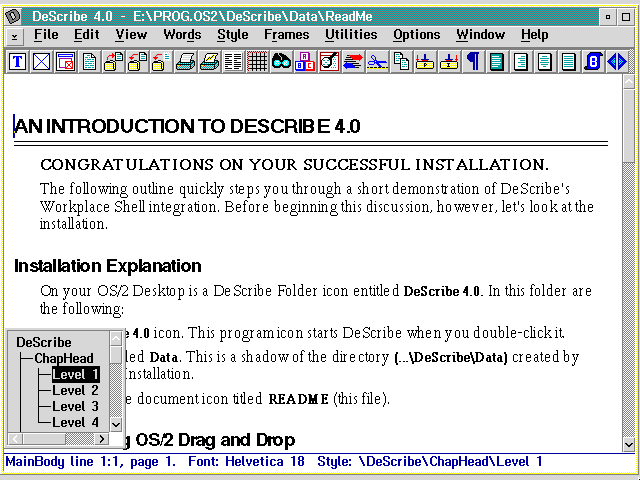Click the scissors cut icon
This screenshot has width=640, height=480.
tap(377, 62)
